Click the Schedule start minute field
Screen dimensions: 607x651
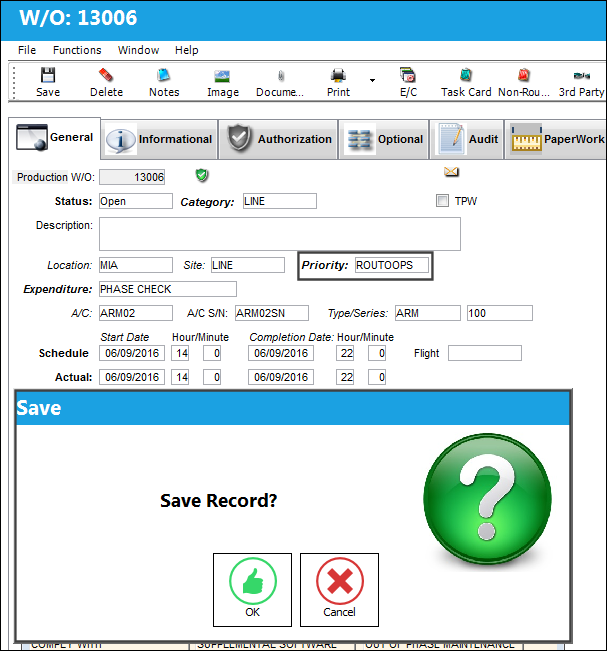[x=212, y=353]
